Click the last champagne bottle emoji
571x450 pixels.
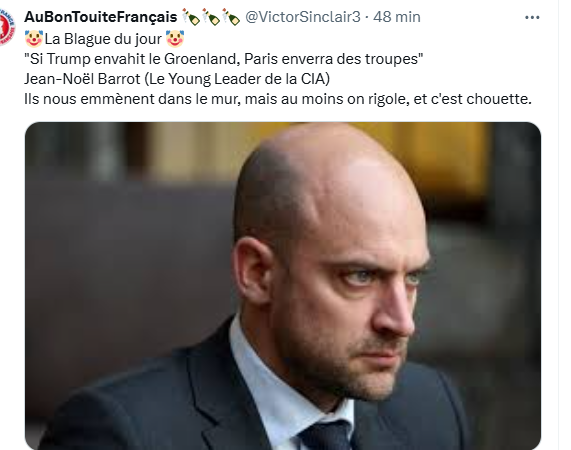(231, 17)
